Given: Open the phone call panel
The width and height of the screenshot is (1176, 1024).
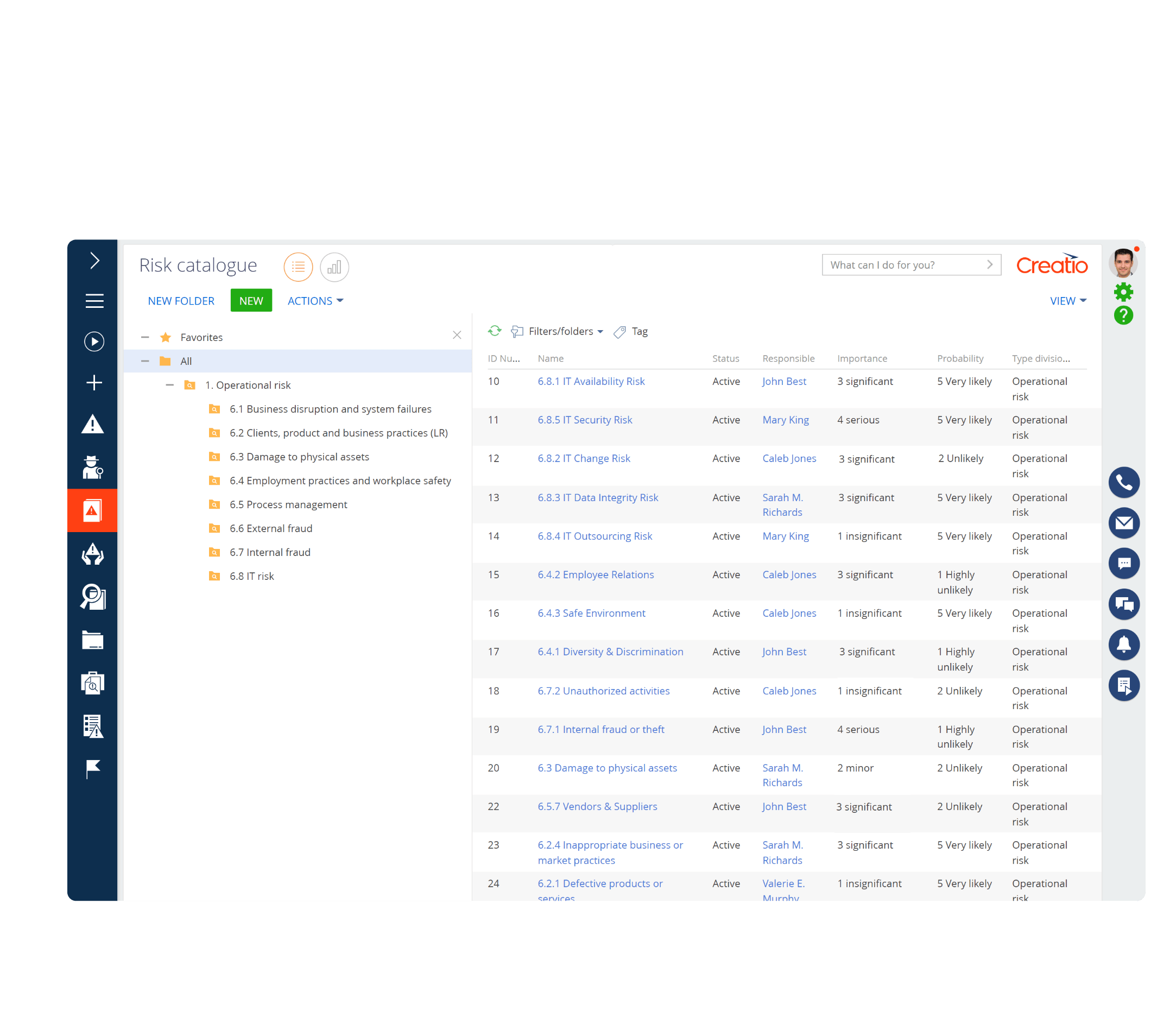Looking at the screenshot, I should pos(1123,483).
